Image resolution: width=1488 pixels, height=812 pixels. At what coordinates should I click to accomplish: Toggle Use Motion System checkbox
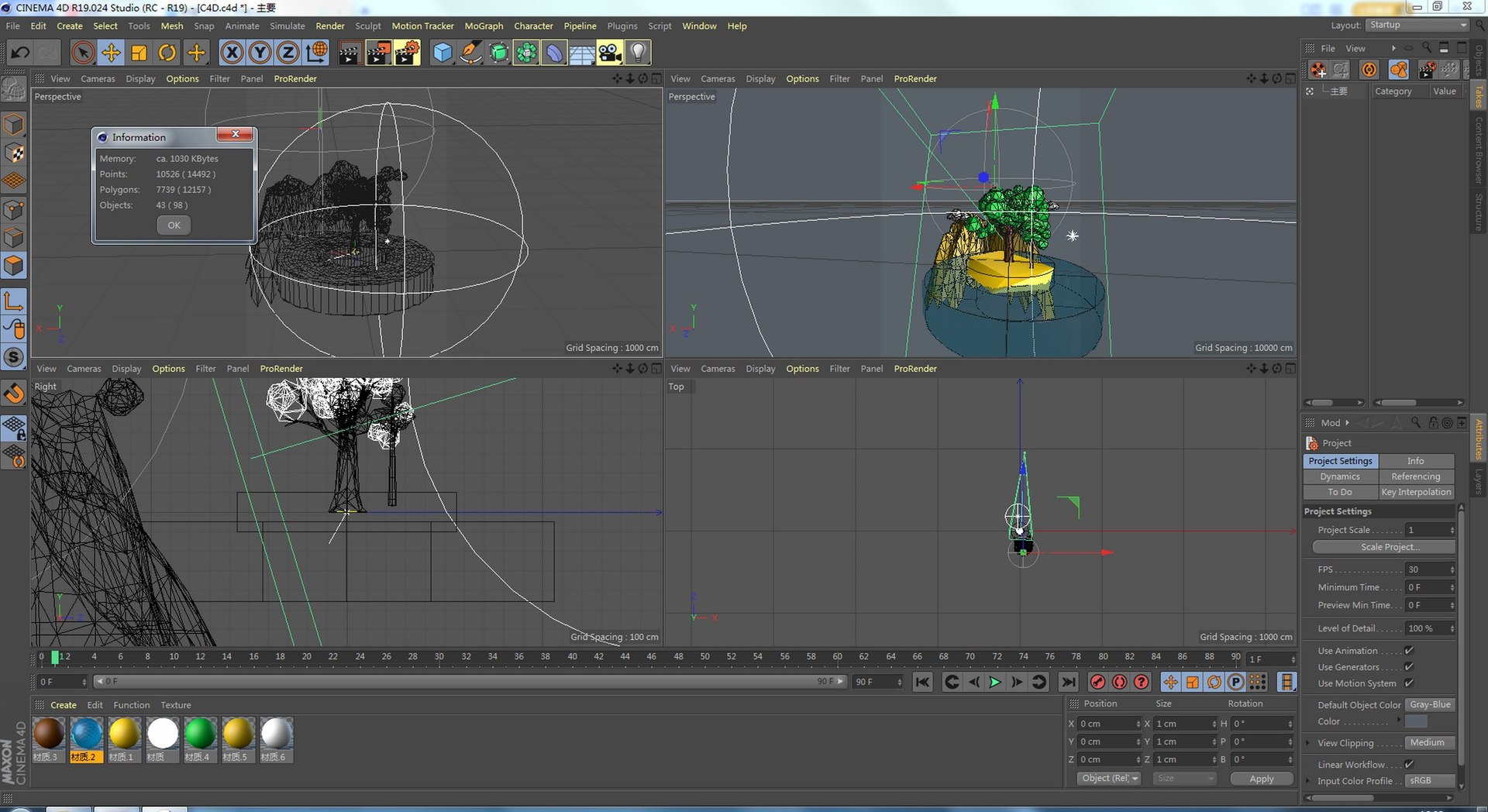(1409, 683)
